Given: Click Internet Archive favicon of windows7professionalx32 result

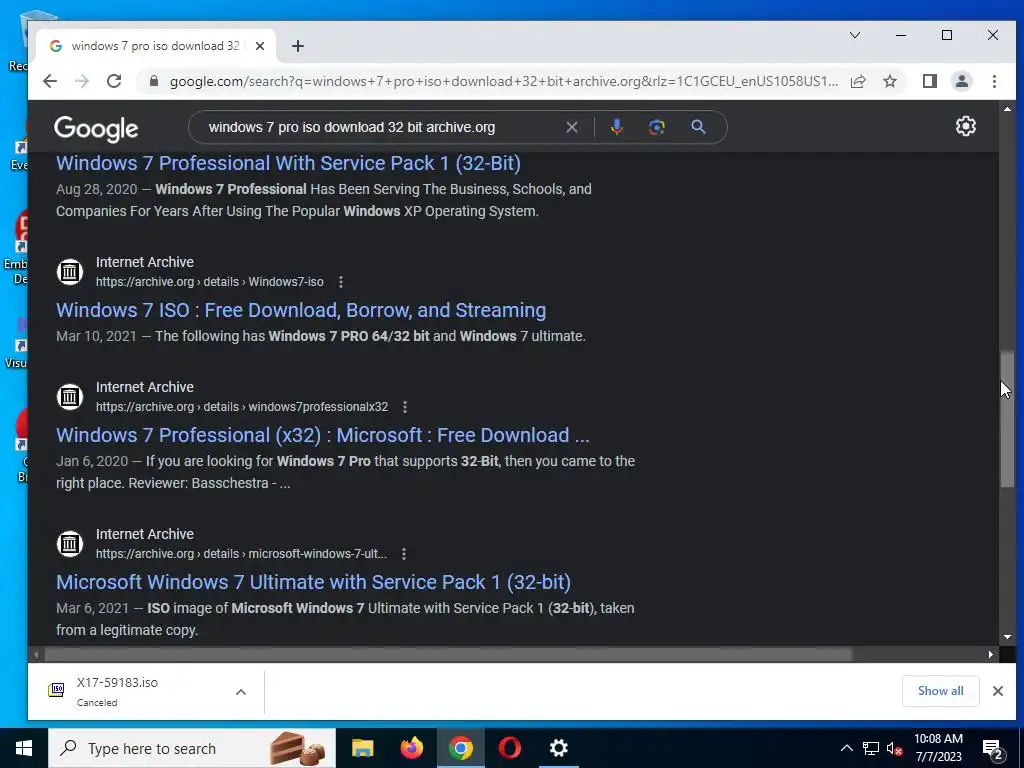Looking at the screenshot, I should coord(70,396).
